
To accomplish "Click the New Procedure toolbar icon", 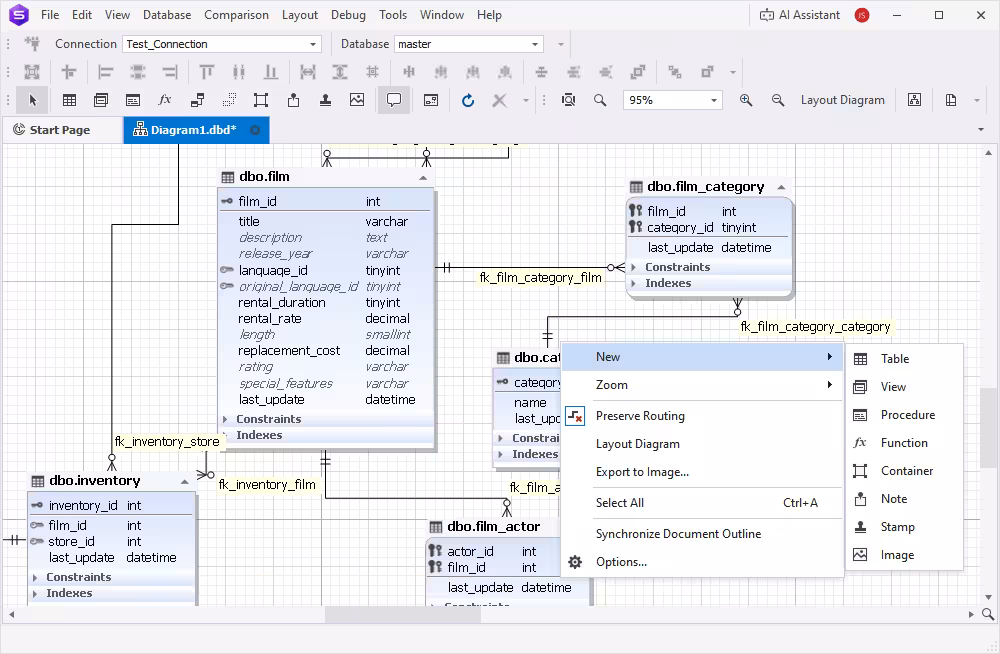I will [x=133, y=100].
